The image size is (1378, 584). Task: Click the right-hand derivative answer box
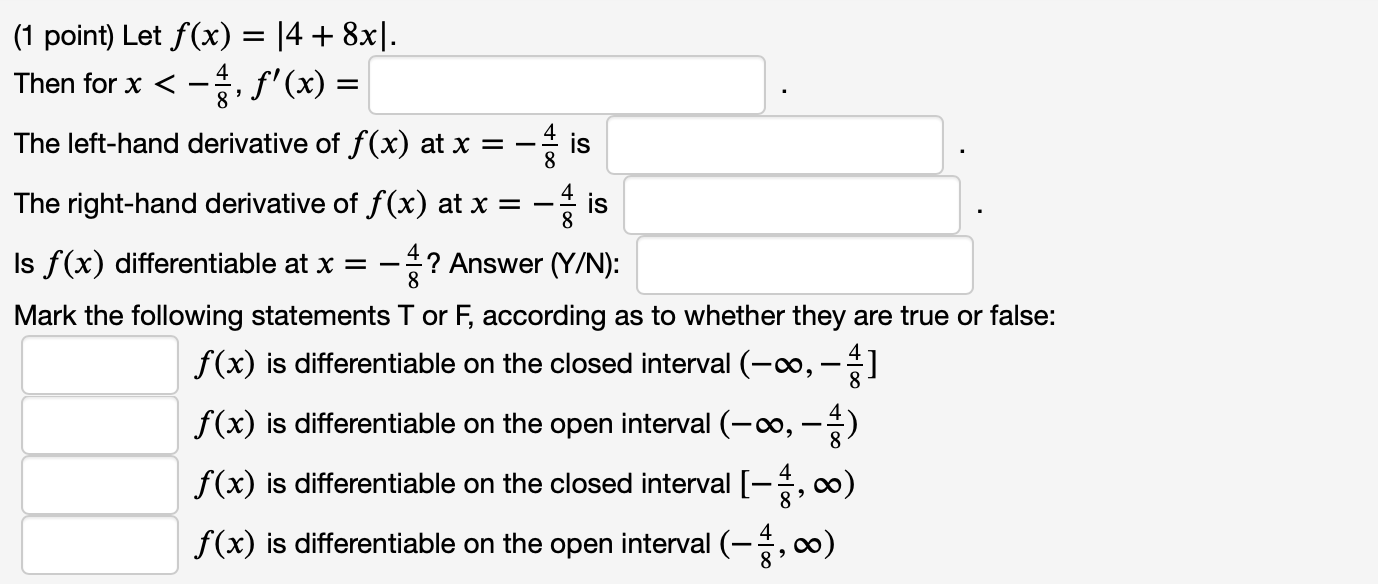click(x=792, y=204)
